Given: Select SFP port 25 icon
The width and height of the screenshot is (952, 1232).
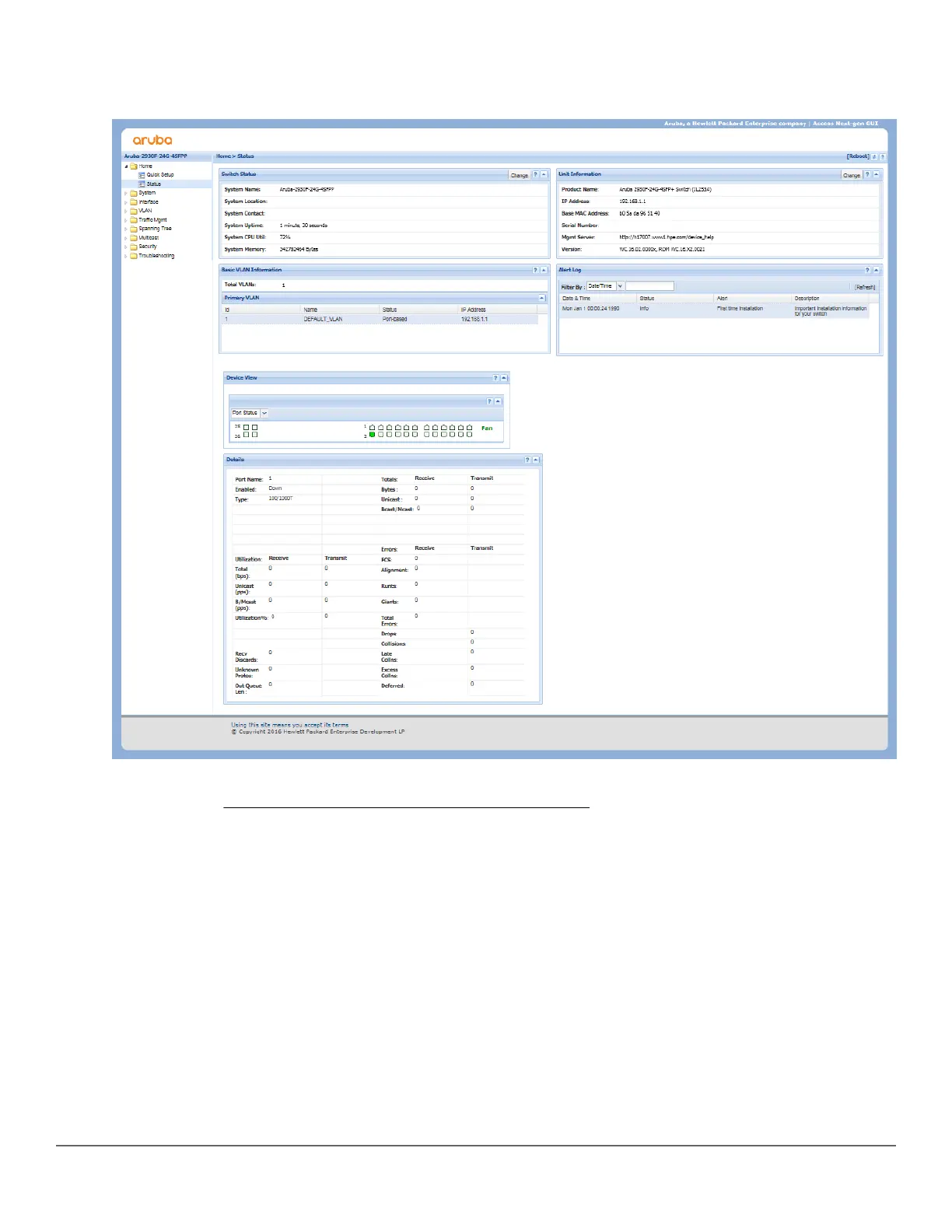Looking at the screenshot, I should click(x=247, y=427).
